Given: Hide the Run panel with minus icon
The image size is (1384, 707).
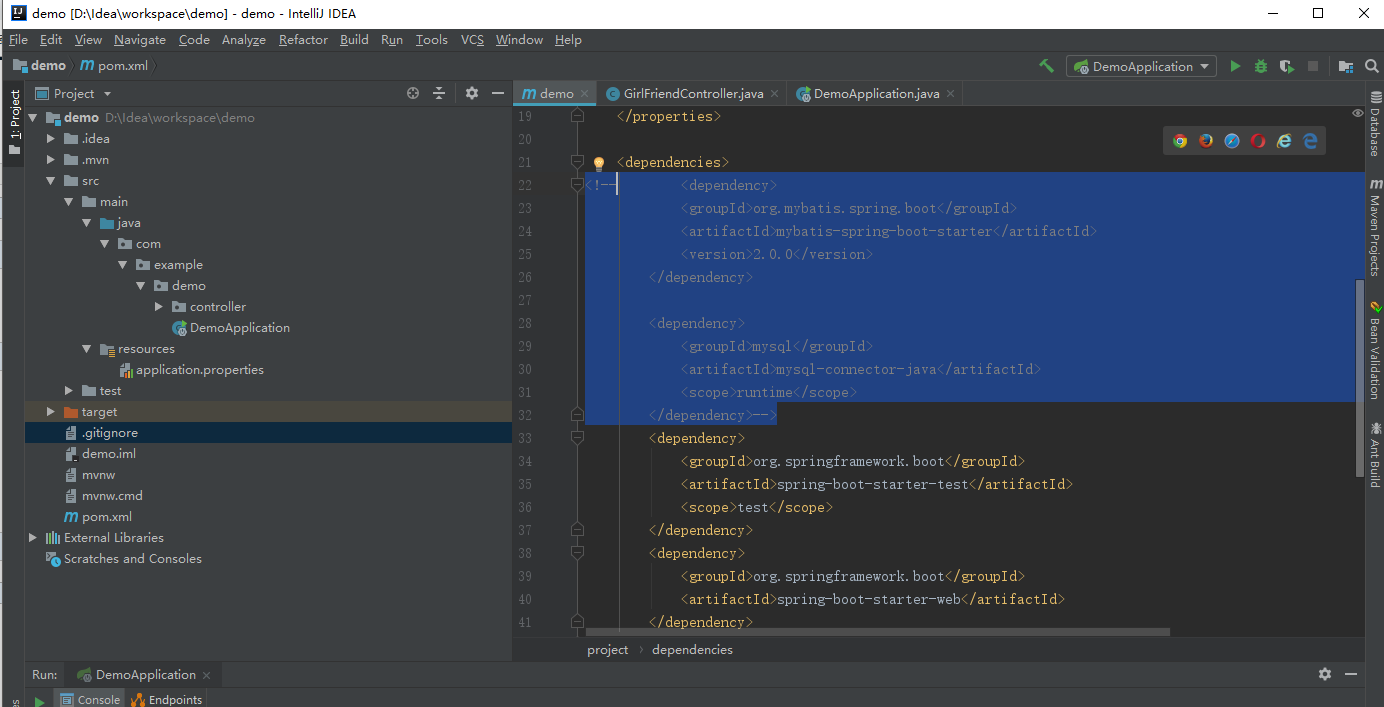Looking at the screenshot, I should click(1352, 674).
